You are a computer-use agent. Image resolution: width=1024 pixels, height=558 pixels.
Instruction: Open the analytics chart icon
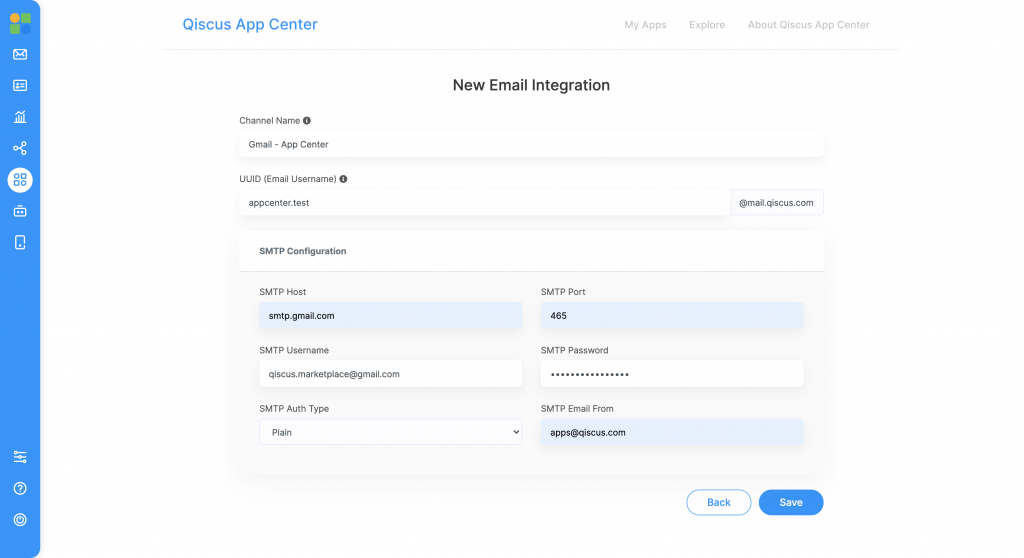(20, 117)
